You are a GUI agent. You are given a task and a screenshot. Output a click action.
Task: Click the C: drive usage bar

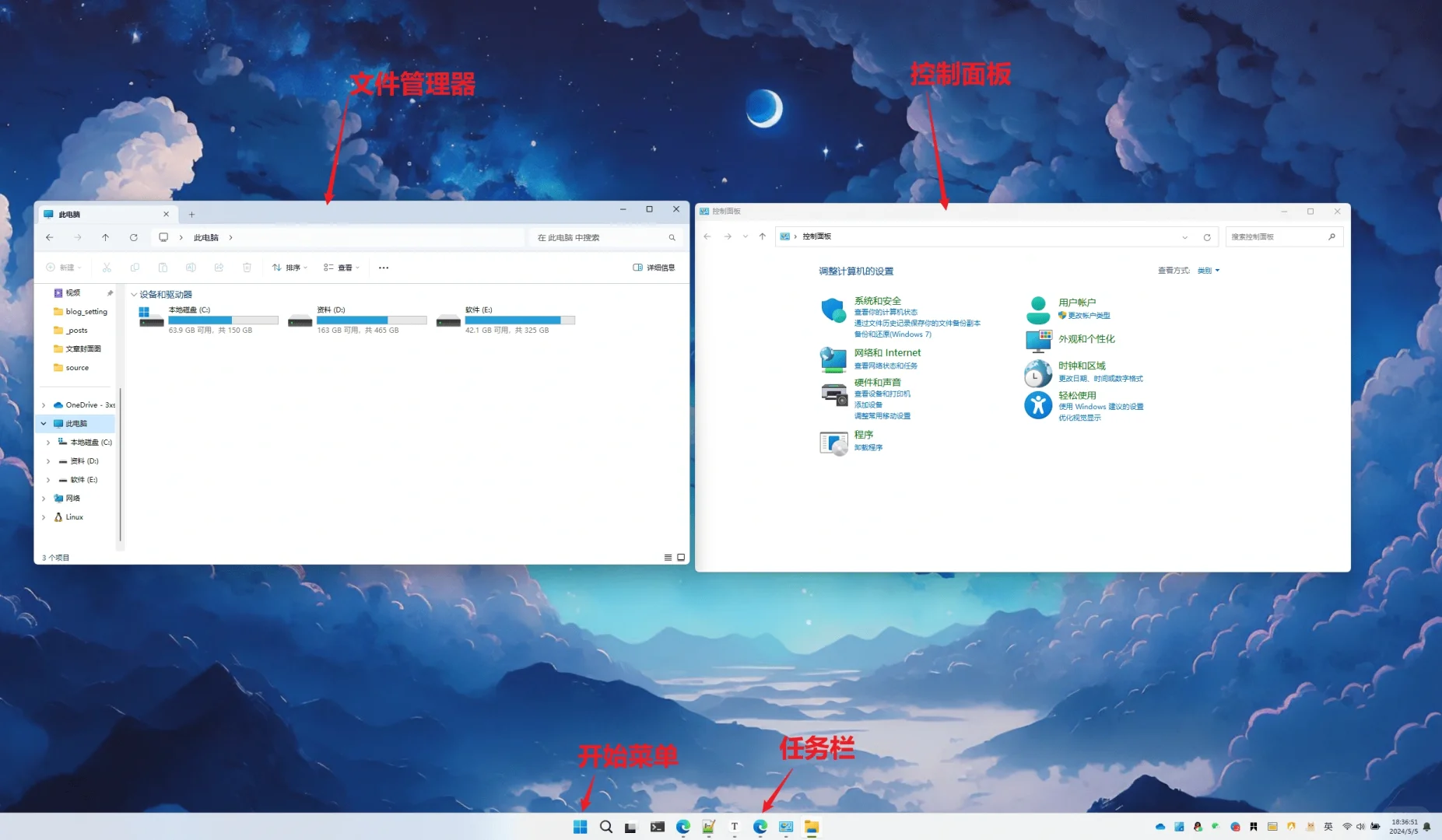224,320
